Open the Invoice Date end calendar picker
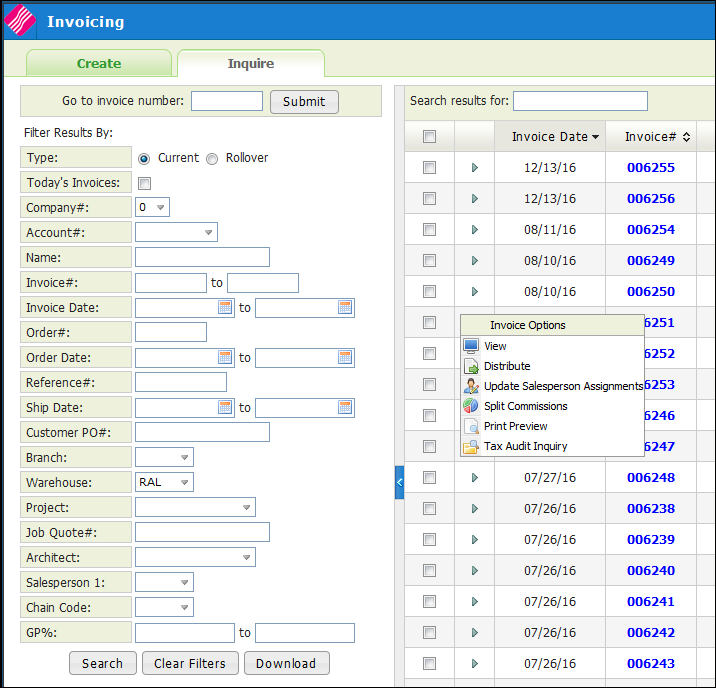This screenshot has width=716, height=688. point(345,308)
